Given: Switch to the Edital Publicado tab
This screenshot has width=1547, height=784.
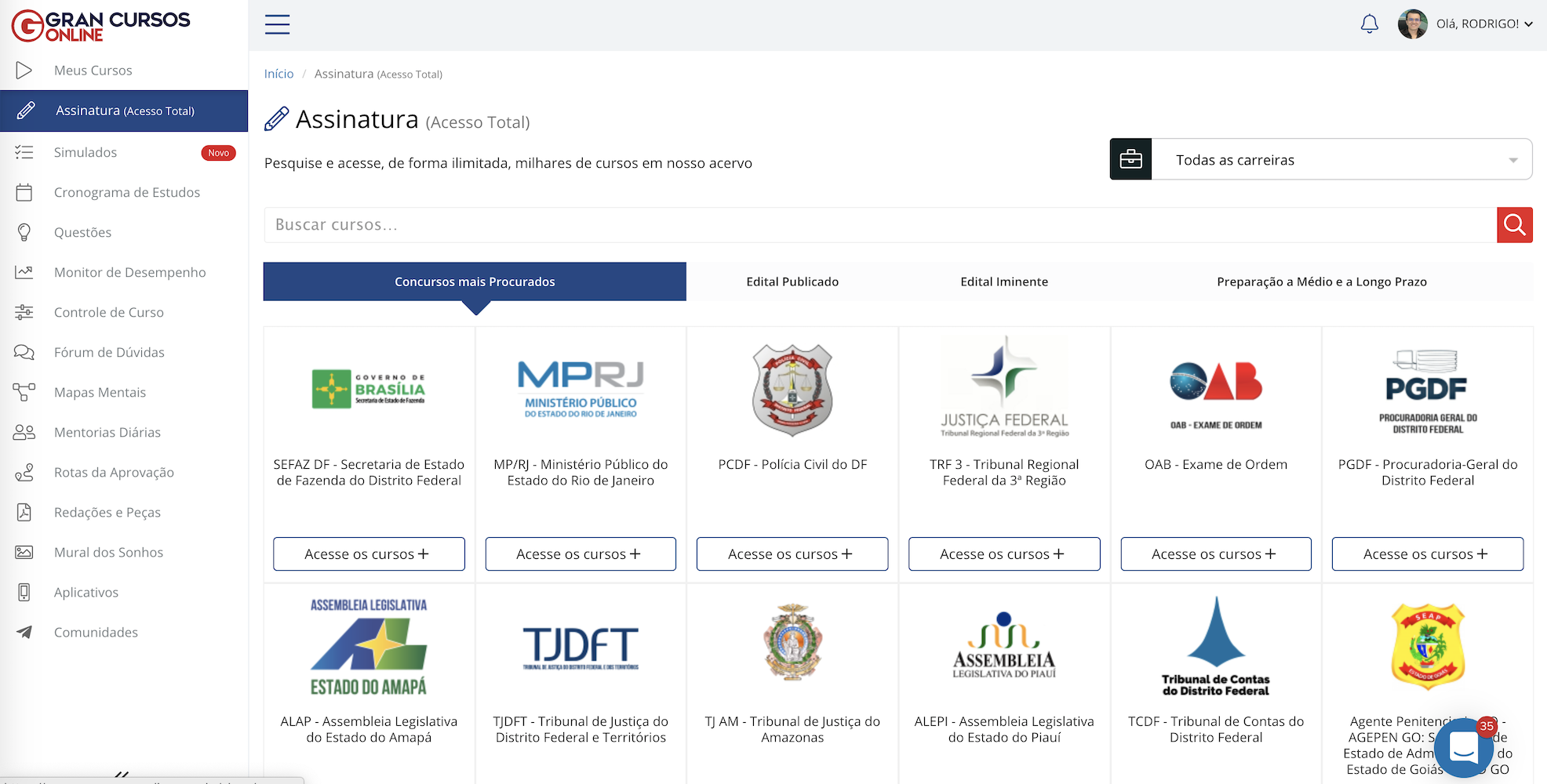Looking at the screenshot, I should pos(792,281).
